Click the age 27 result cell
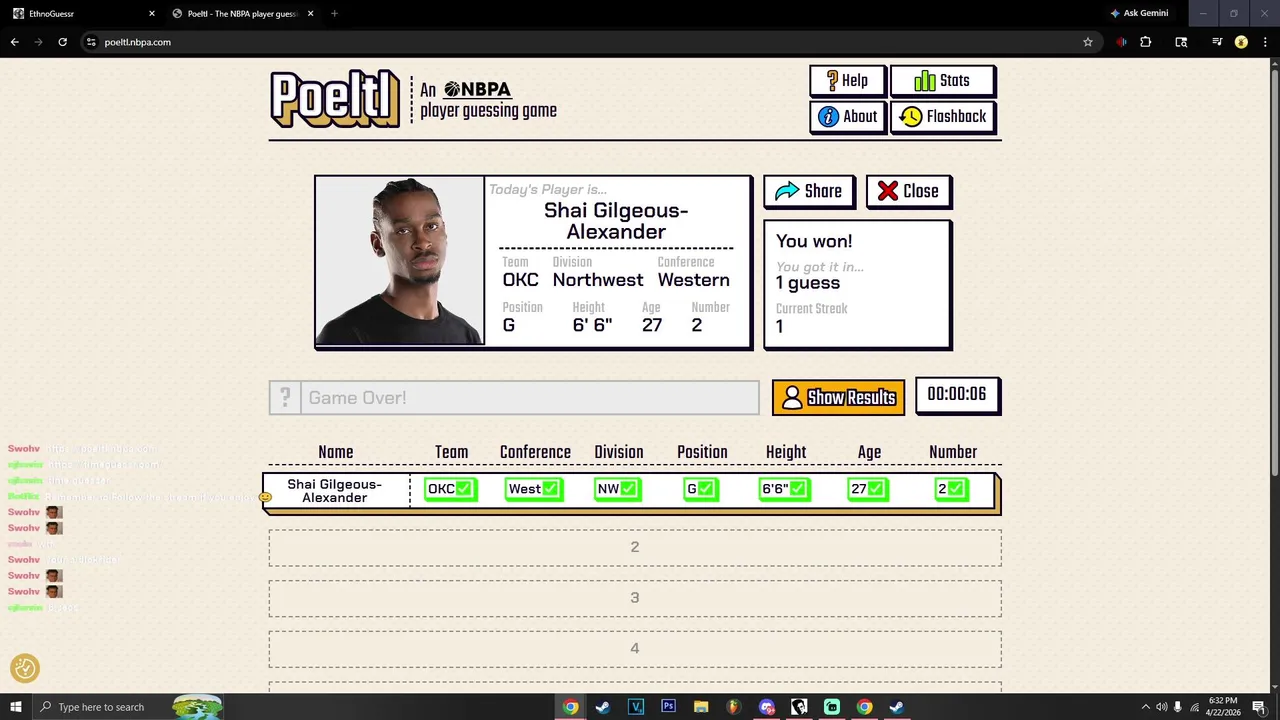The width and height of the screenshot is (1280, 720). click(868, 489)
